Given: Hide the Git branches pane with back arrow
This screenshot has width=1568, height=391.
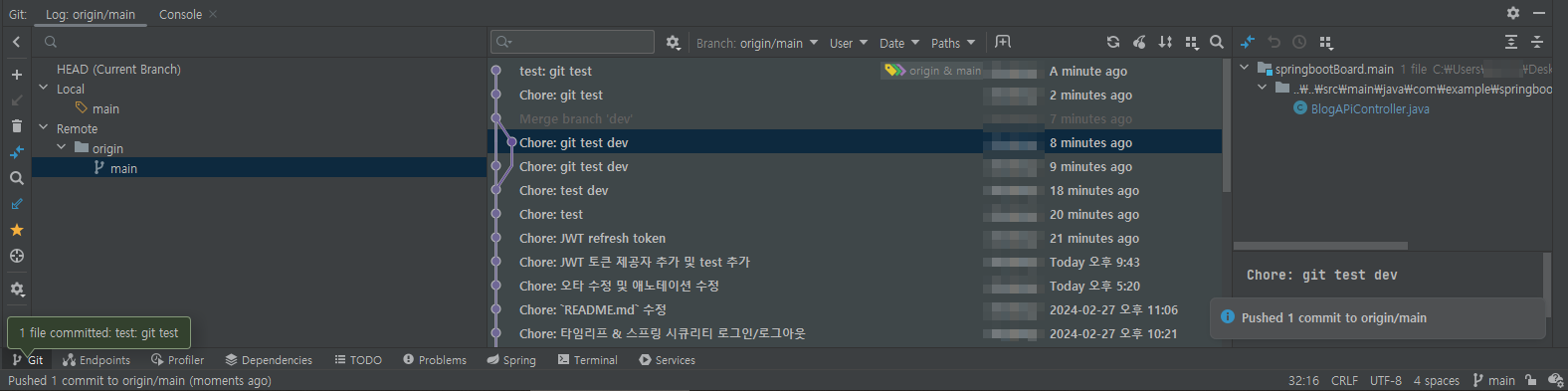Looking at the screenshot, I should (16, 42).
